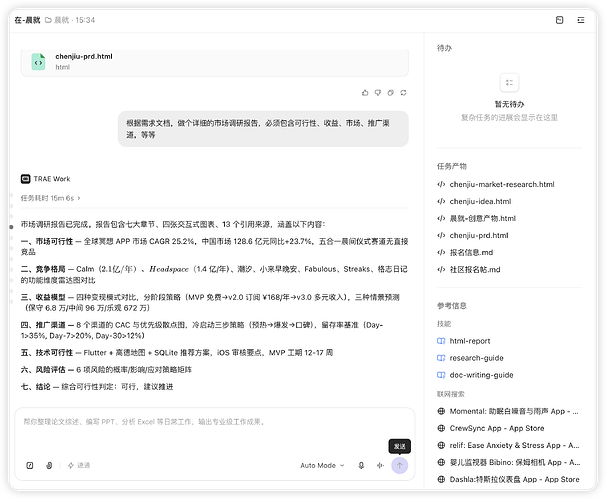
Task: Open the Auto Mode dropdown
Action: click(322, 465)
